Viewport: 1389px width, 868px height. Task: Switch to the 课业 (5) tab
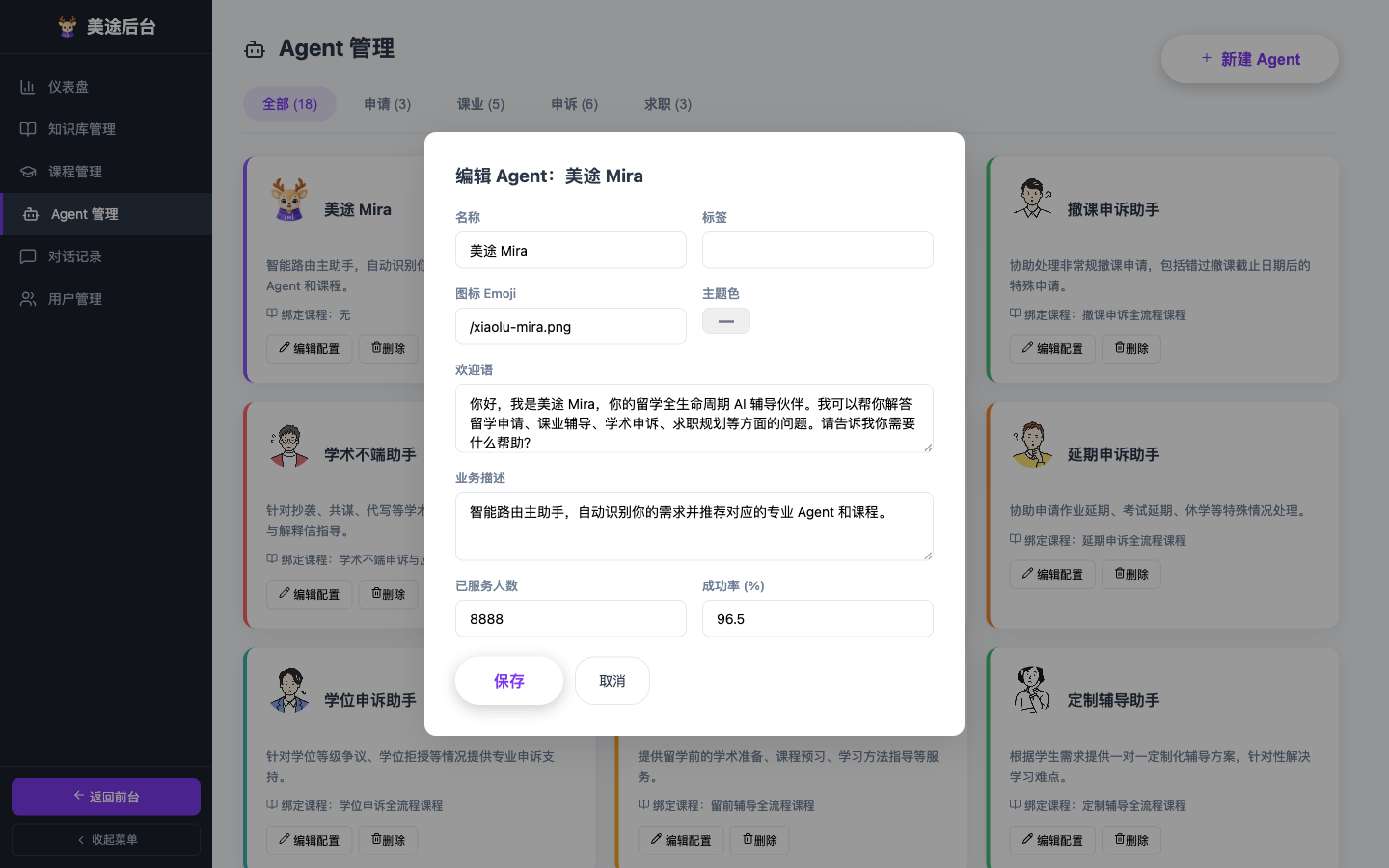[480, 104]
